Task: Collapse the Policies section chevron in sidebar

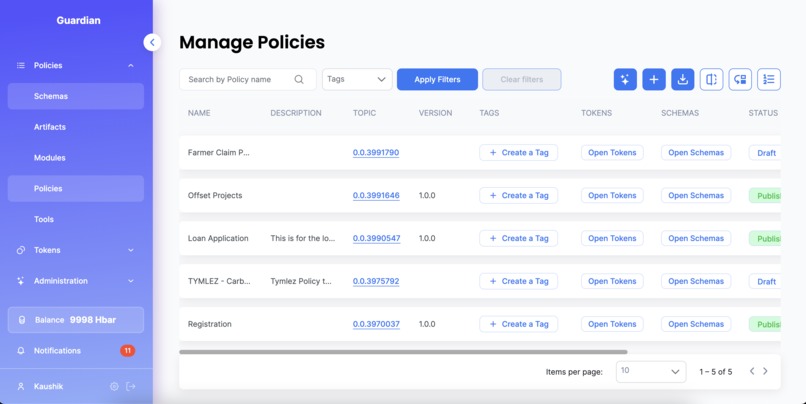Action: (131, 65)
